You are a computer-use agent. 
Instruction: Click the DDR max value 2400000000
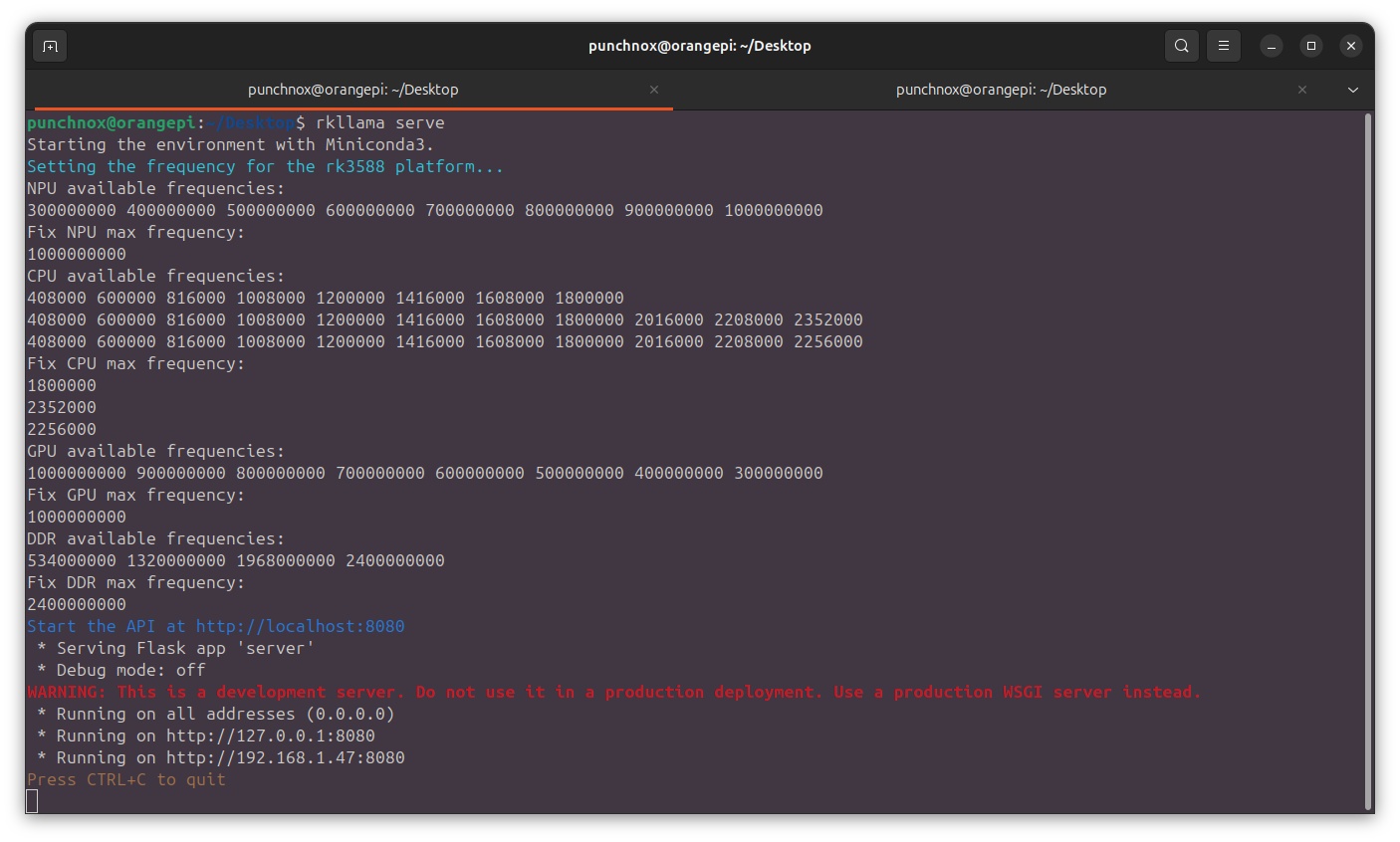point(77,605)
